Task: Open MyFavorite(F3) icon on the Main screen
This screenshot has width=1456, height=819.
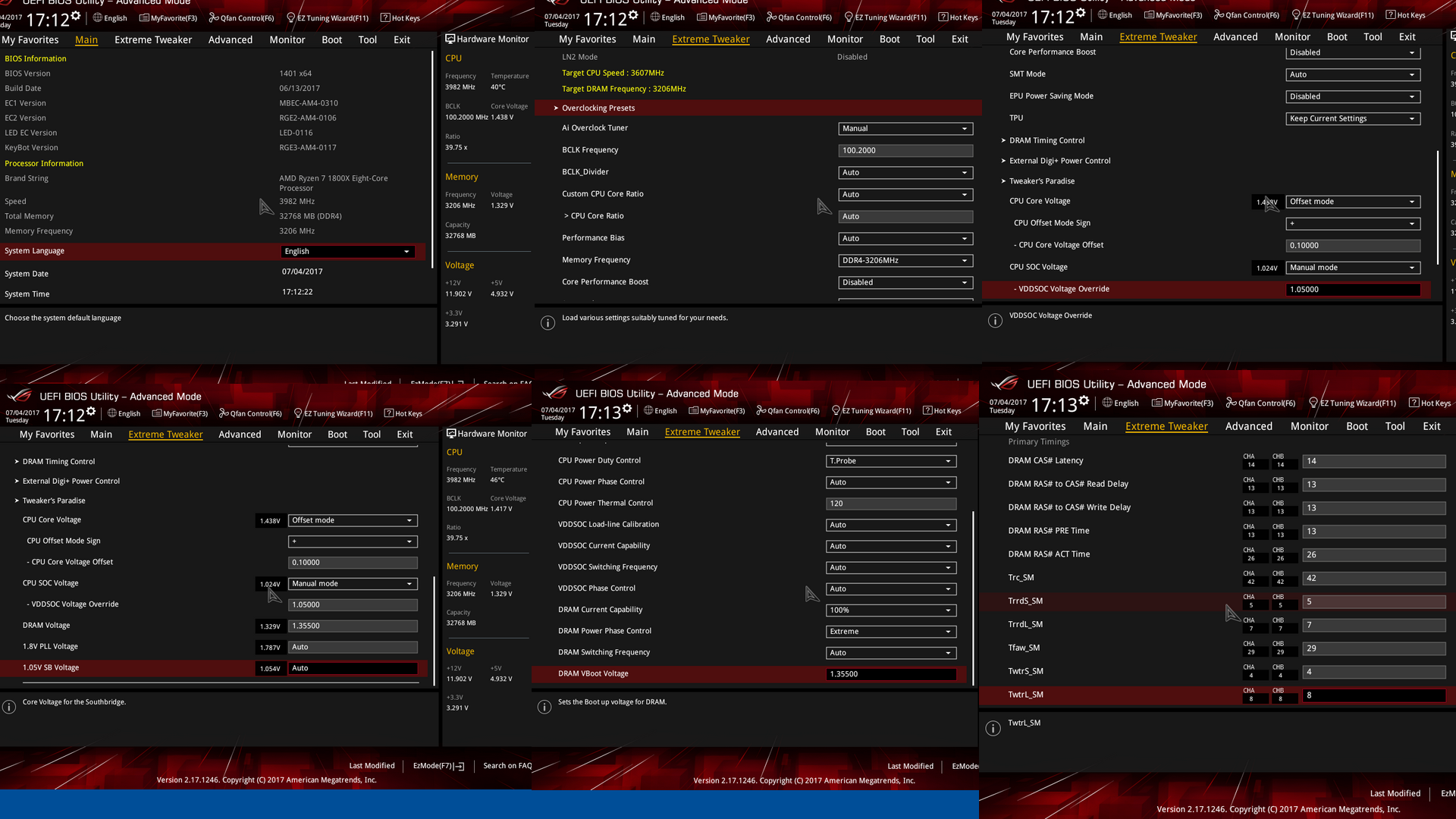Action: pos(144,17)
